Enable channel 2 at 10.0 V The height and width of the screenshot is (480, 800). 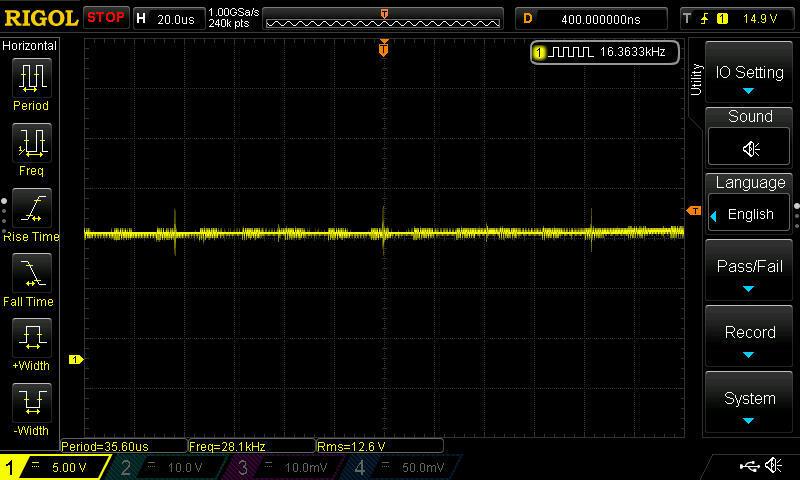[x=160, y=467]
